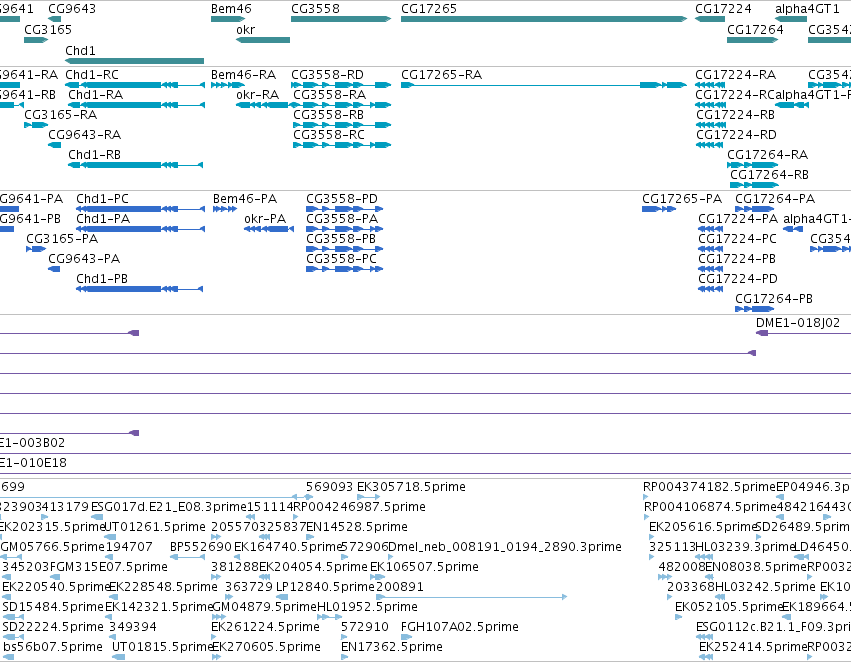851x662 pixels.
Task: Open the CG9643-RA transcript label
Action: [85, 135]
